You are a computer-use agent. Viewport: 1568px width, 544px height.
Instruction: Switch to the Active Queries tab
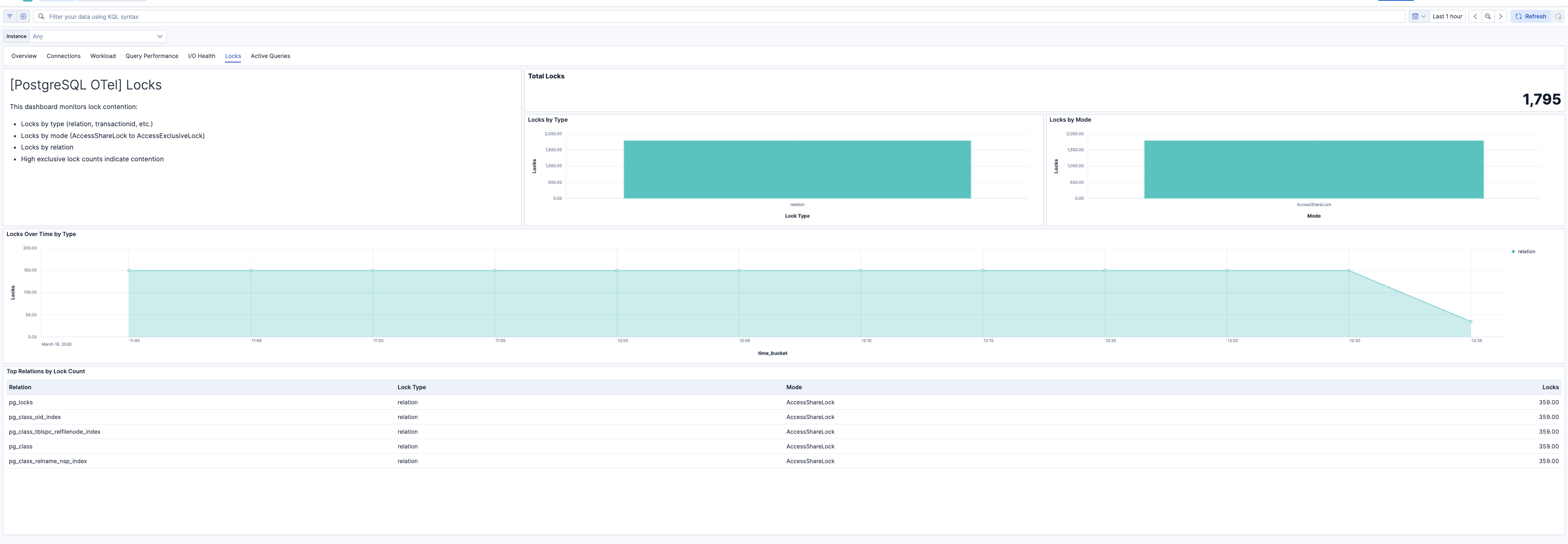tap(270, 56)
